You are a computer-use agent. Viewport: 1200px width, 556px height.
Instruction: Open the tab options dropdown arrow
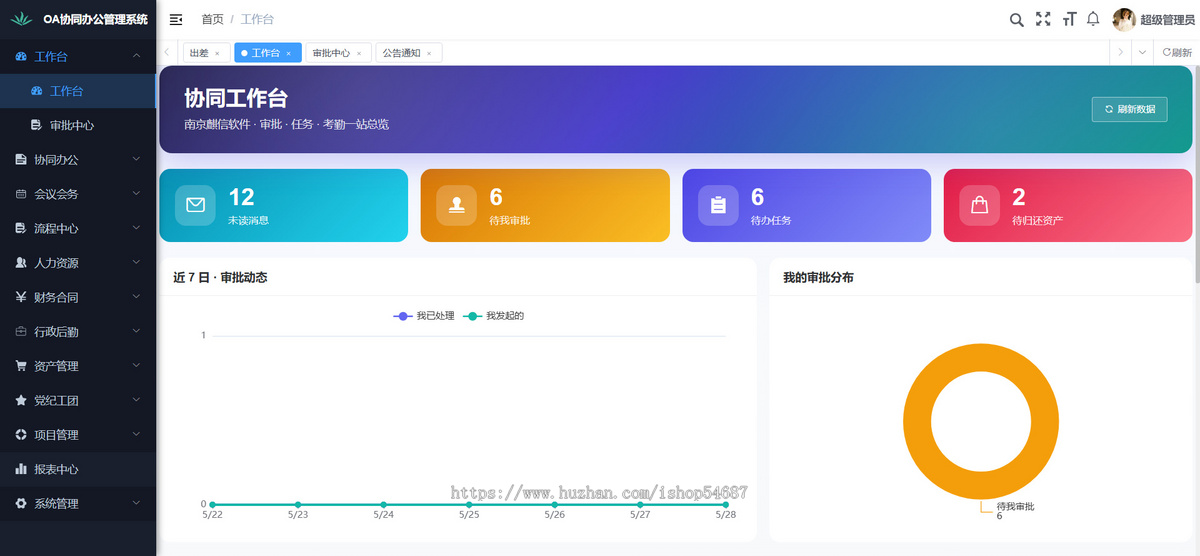pyautogui.click(x=1143, y=53)
